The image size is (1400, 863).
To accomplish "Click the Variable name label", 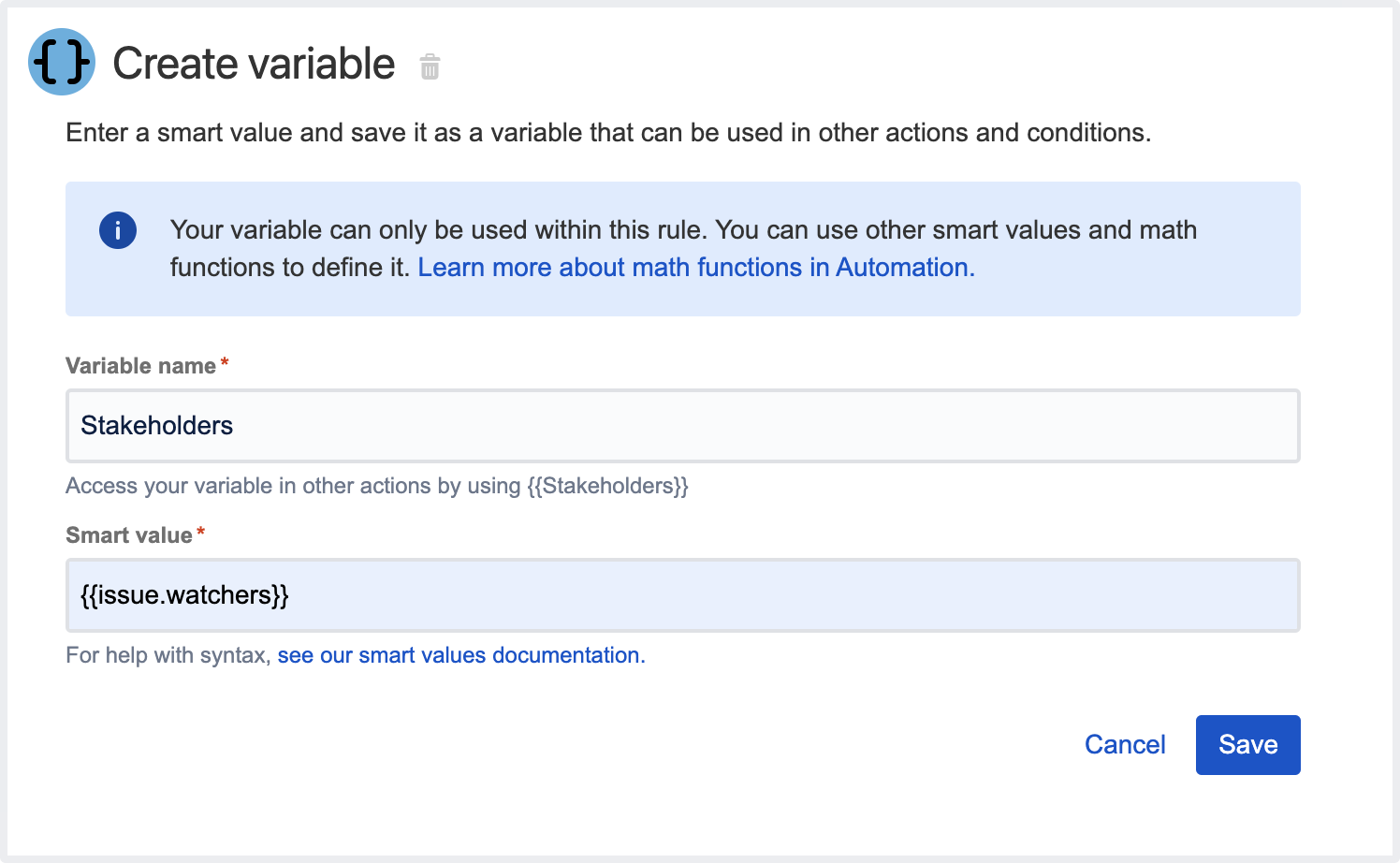I will click(140, 366).
